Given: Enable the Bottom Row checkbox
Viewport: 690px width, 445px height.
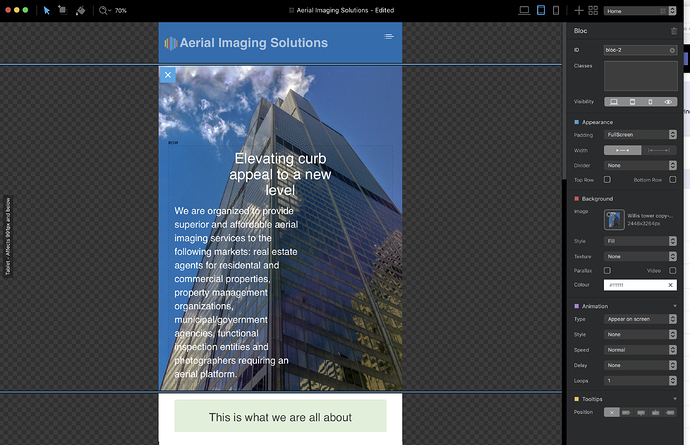Looking at the screenshot, I should 673,179.
